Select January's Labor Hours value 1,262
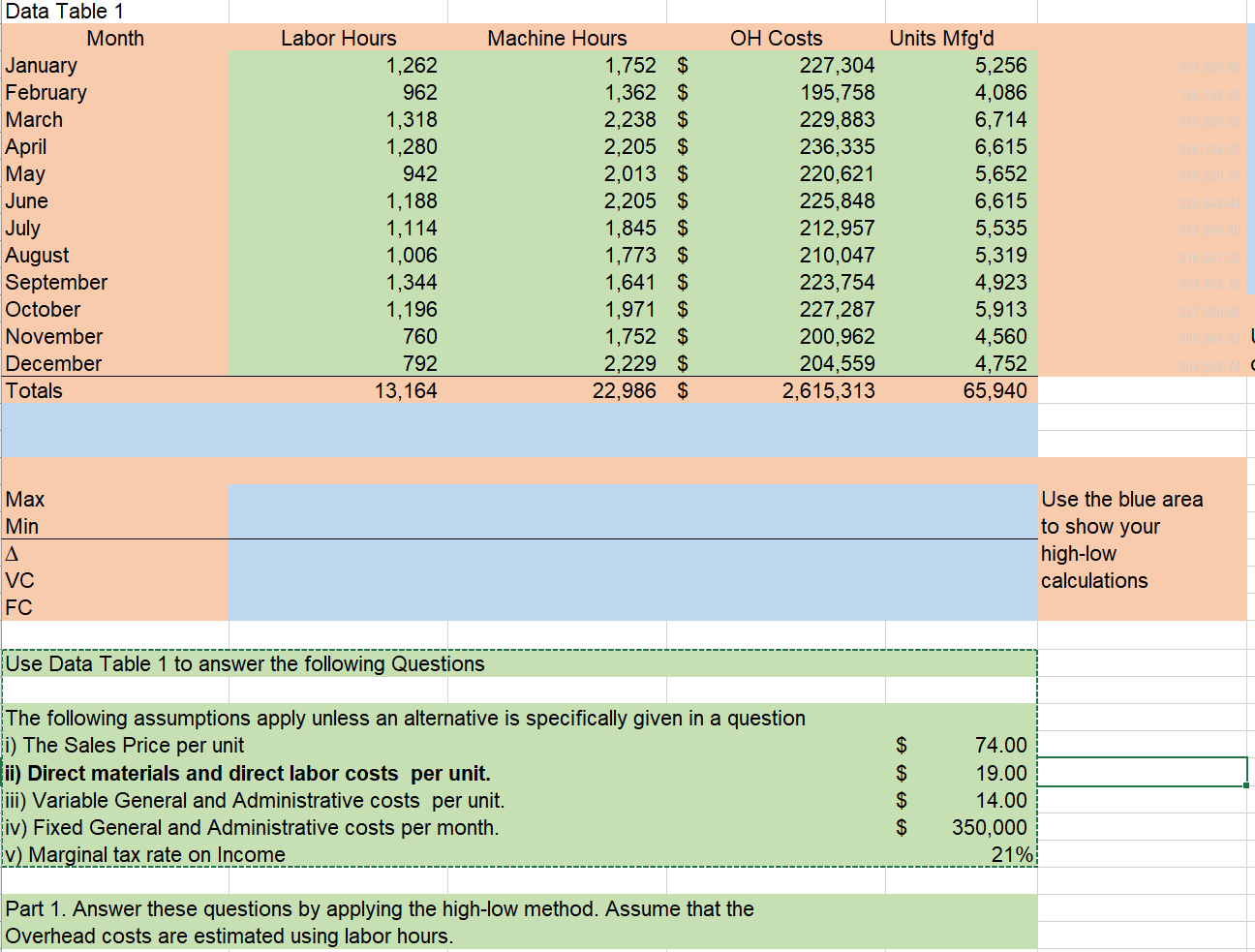 (x=407, y=65)
